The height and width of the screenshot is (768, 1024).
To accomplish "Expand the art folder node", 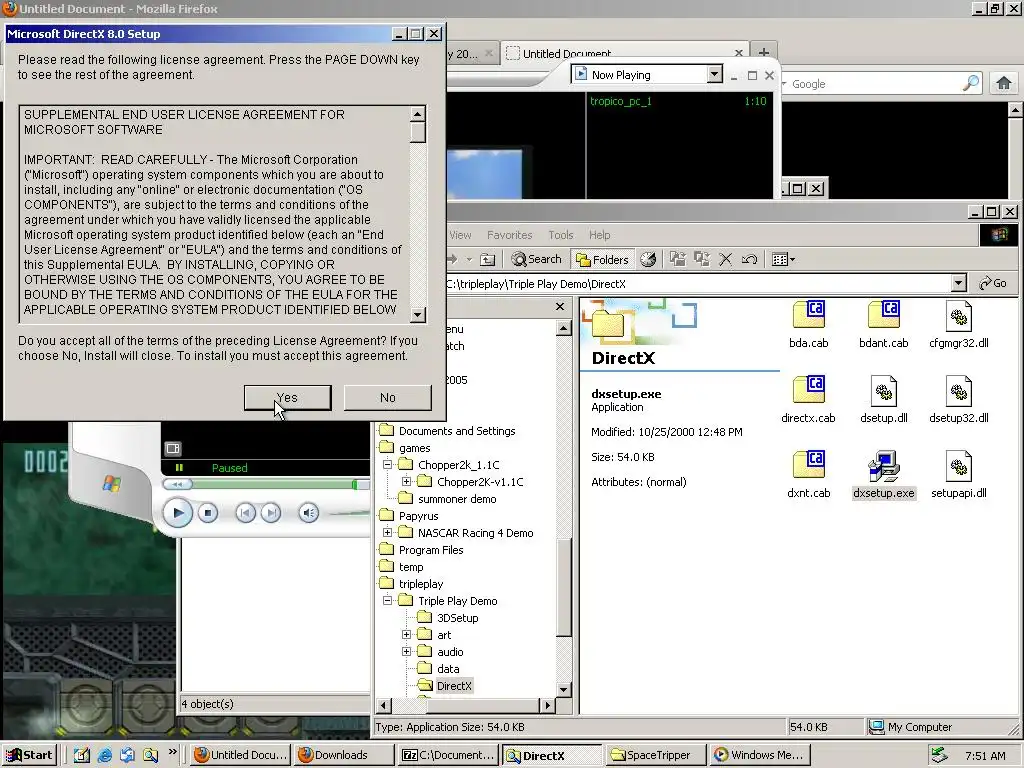I will click(x=406, y=634).
